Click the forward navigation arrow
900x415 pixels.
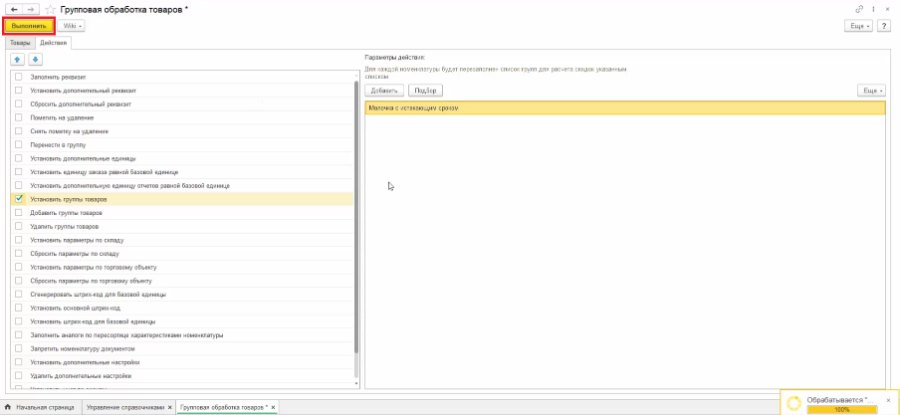tap(31, 10)
